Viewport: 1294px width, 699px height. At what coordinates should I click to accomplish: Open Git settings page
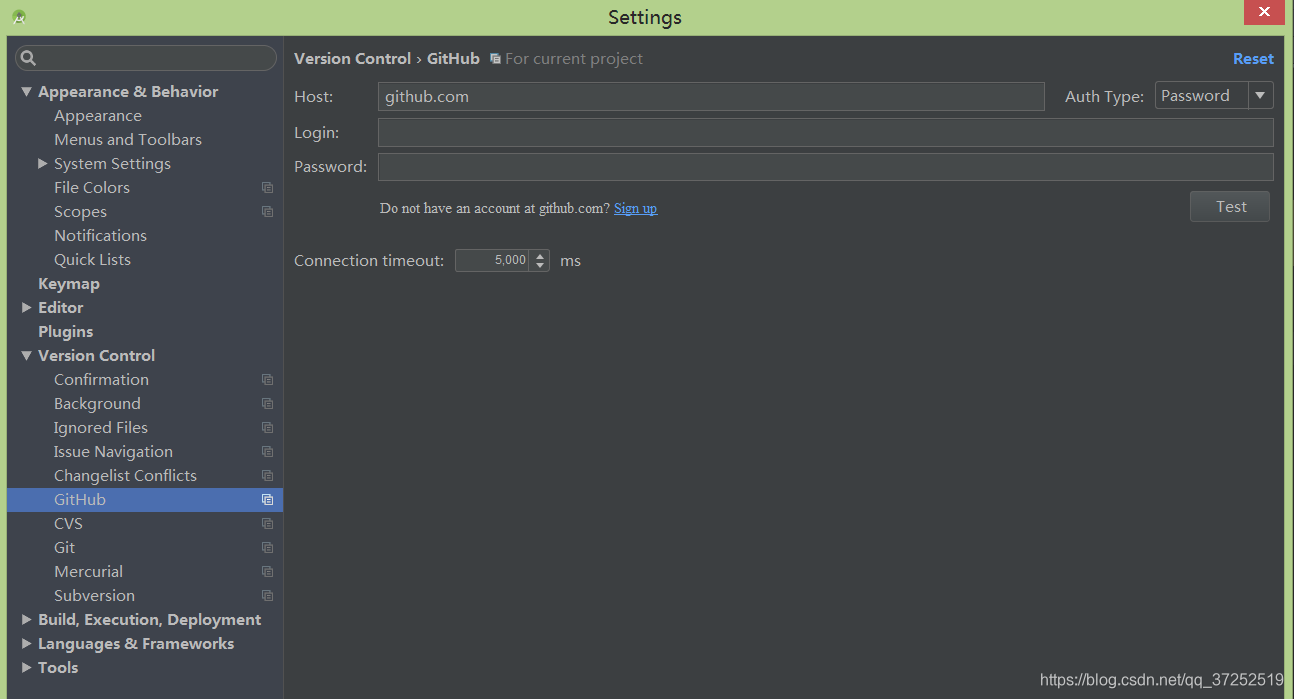(64, 548)
